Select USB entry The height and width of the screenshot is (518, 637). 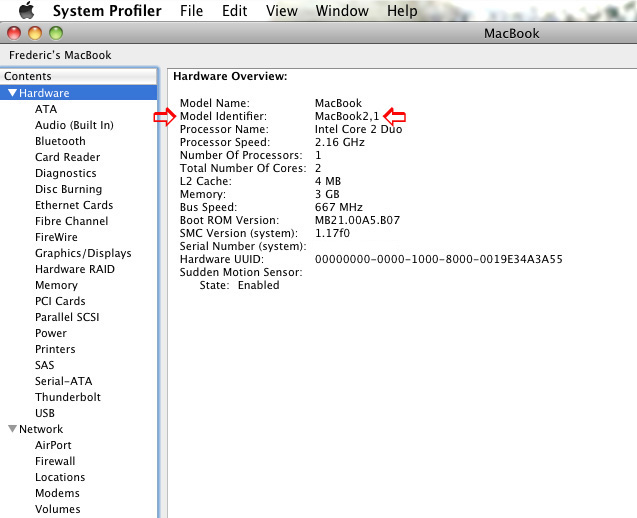45,413
